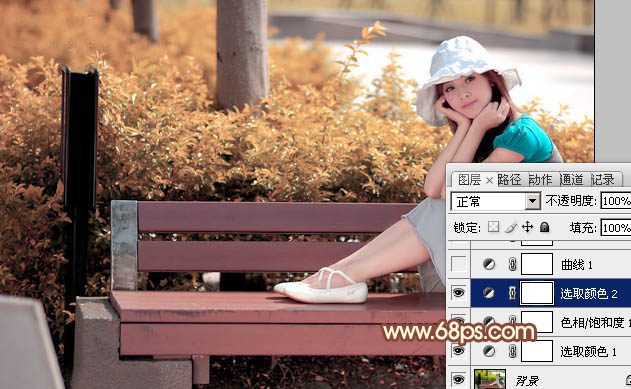This screenshot has width=631, height=389.
Task: Click the 填充 fill value field
Action: pyautogui.click(x=616, y=228)
